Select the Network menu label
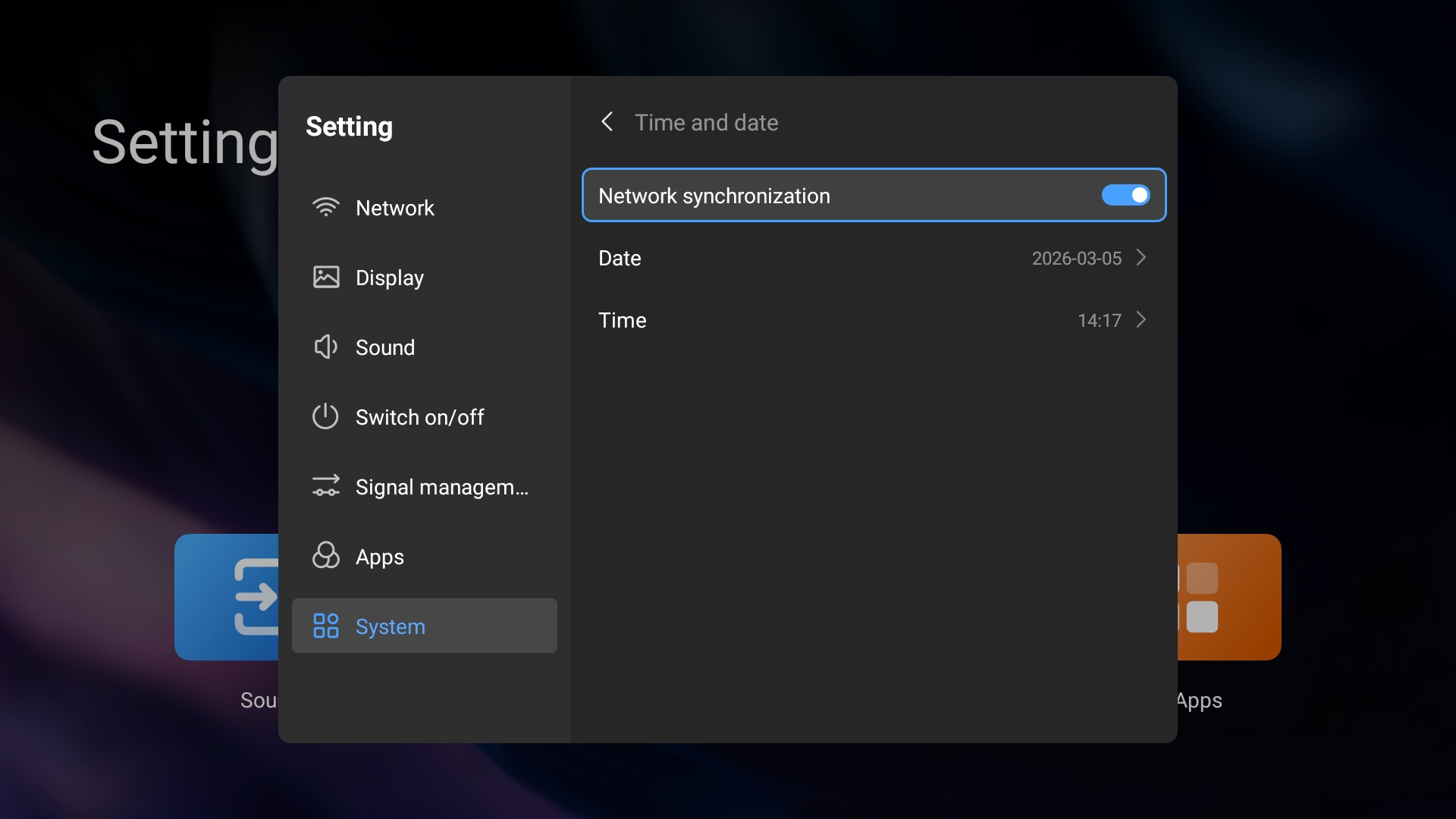This screenshot has height=819, width=1456. [394, 208]
